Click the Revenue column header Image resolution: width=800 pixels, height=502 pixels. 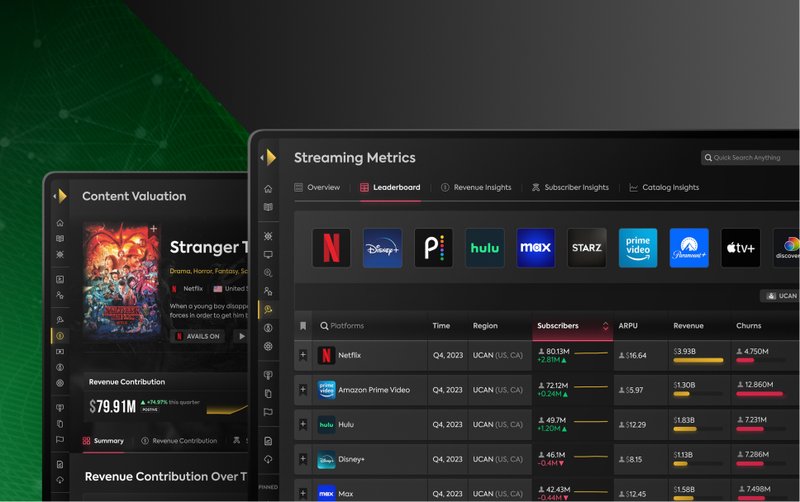(688, 325)
